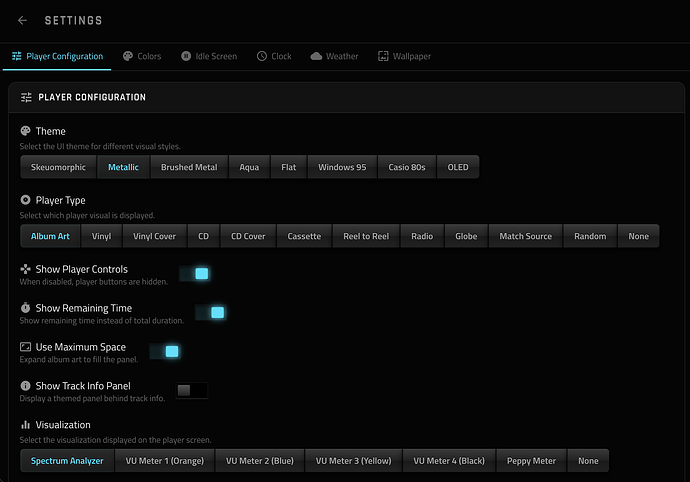690x482 pixels.
Task: Select Album Art player type
Action: click(x=50, y=236)
